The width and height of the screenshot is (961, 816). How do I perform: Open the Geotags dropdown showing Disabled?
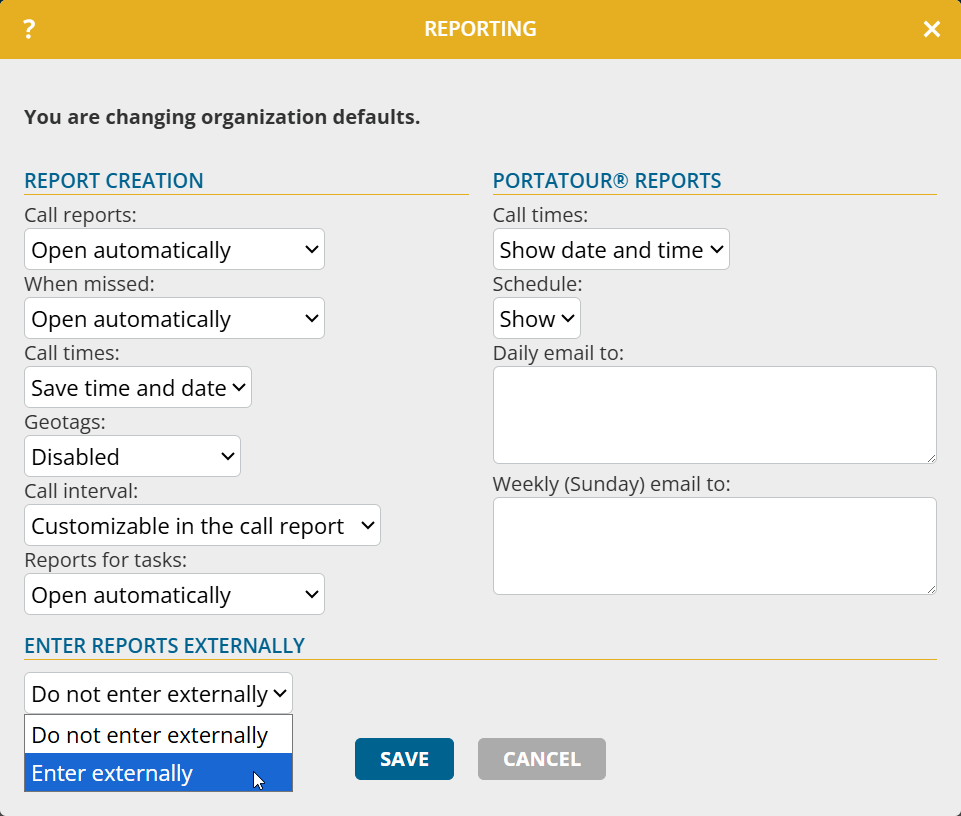(x=132, y=457)
